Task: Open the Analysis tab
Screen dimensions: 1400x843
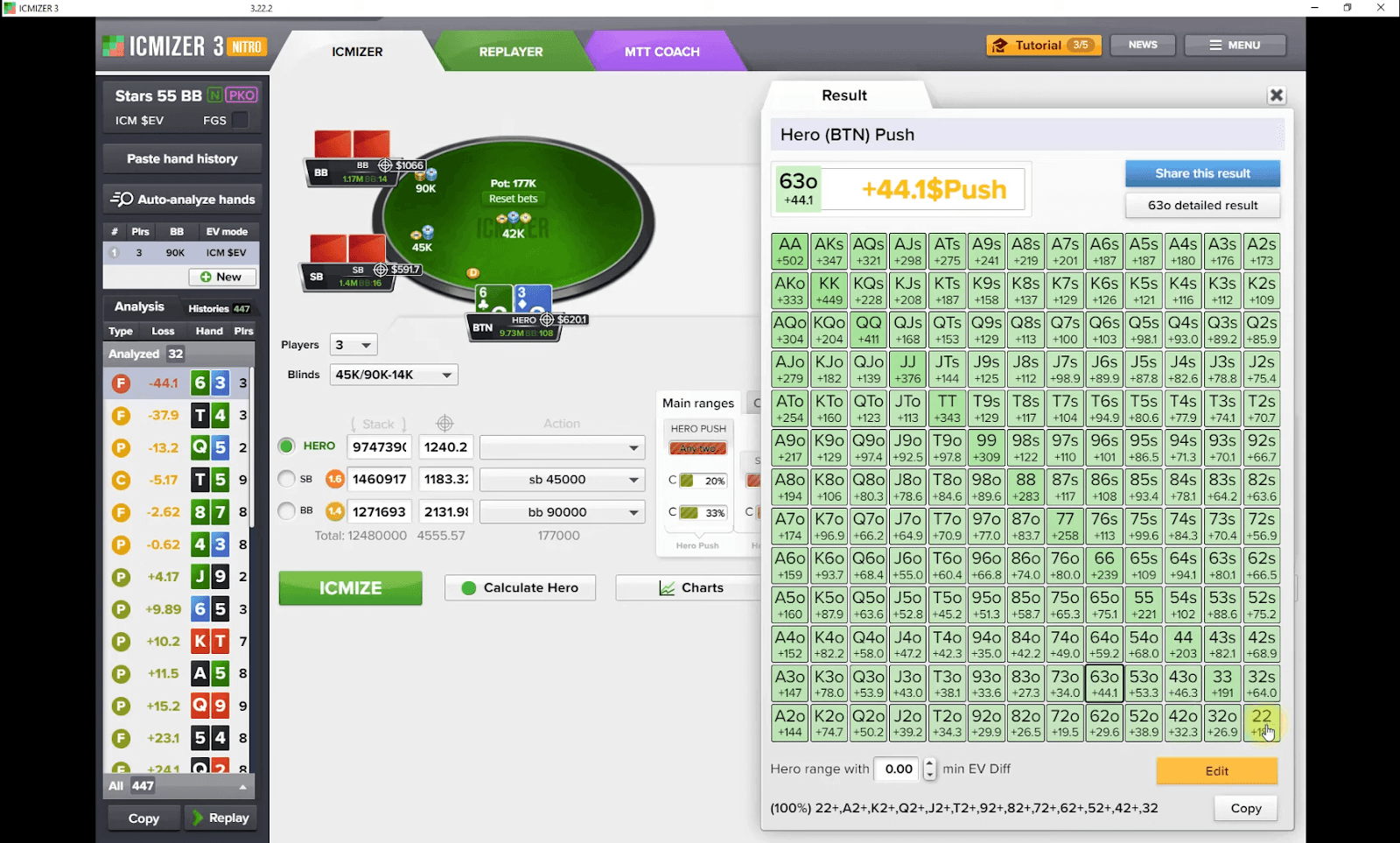Action: tap(139, 306)
